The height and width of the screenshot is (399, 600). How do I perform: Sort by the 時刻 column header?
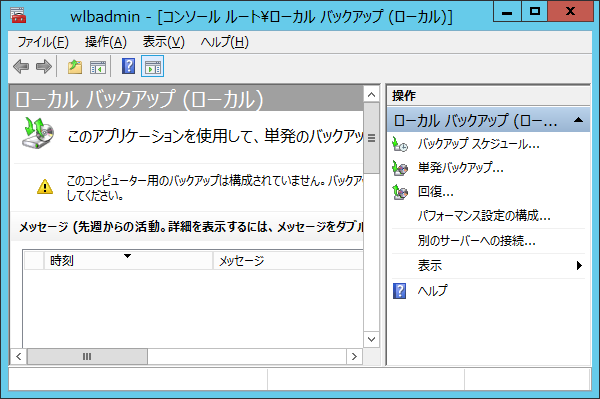129,261
